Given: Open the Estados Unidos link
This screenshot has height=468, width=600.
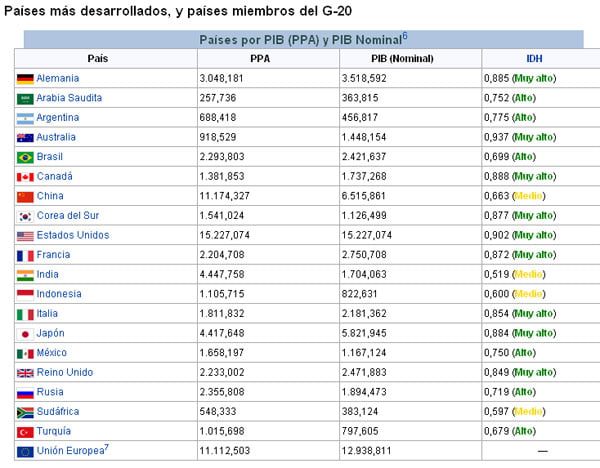Looking at the screenshot, I should click(73, 236).
